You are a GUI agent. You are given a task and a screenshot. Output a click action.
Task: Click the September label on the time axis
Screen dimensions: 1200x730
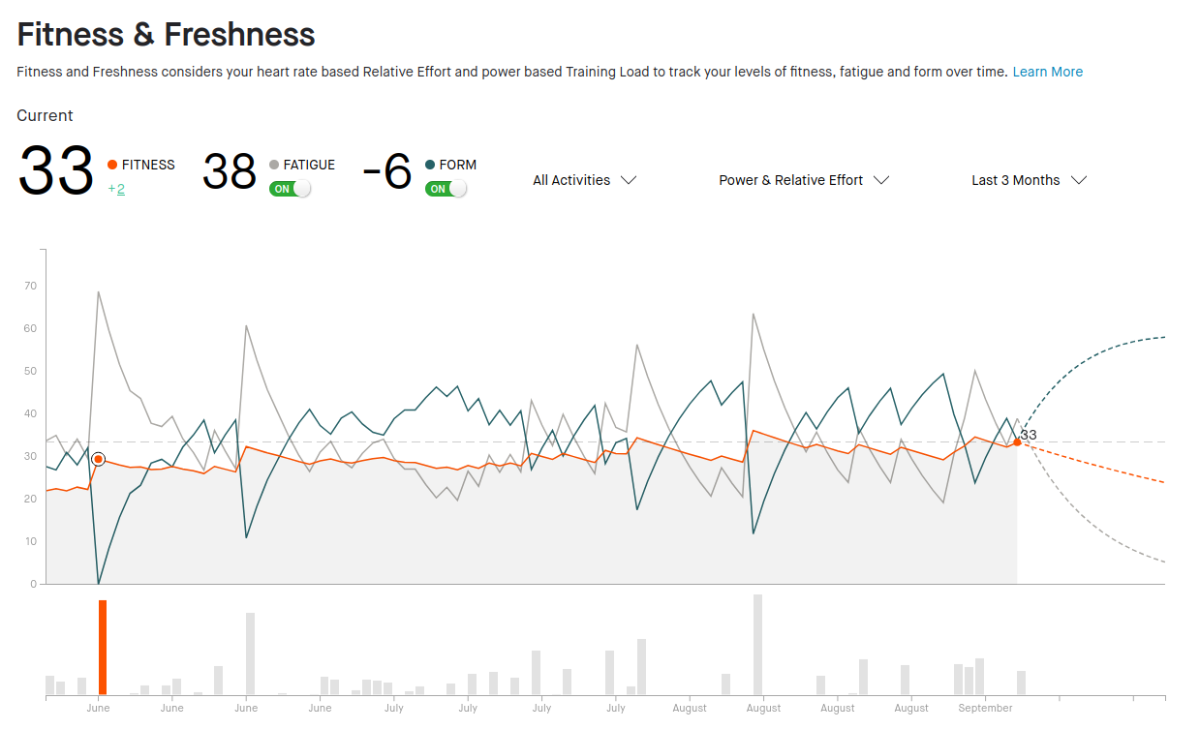click(985, 708)
